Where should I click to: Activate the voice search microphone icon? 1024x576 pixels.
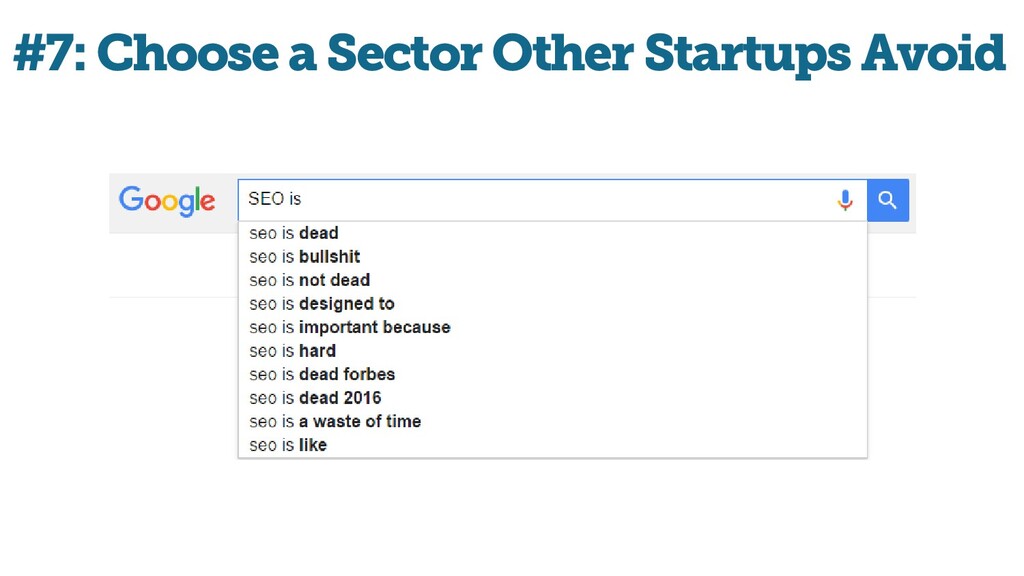click(845, 200)
